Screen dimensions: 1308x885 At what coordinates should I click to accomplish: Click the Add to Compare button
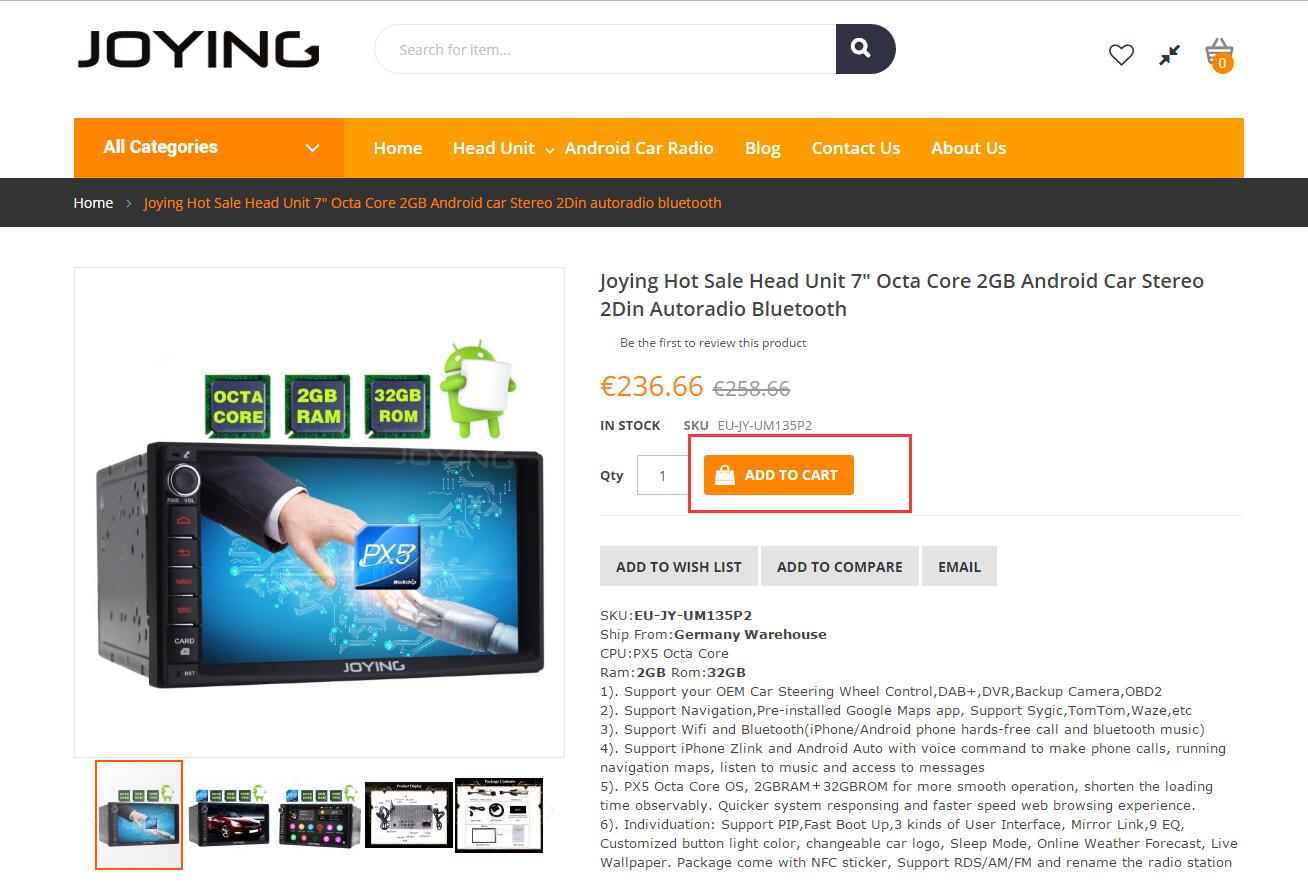[x=840, y=566]
